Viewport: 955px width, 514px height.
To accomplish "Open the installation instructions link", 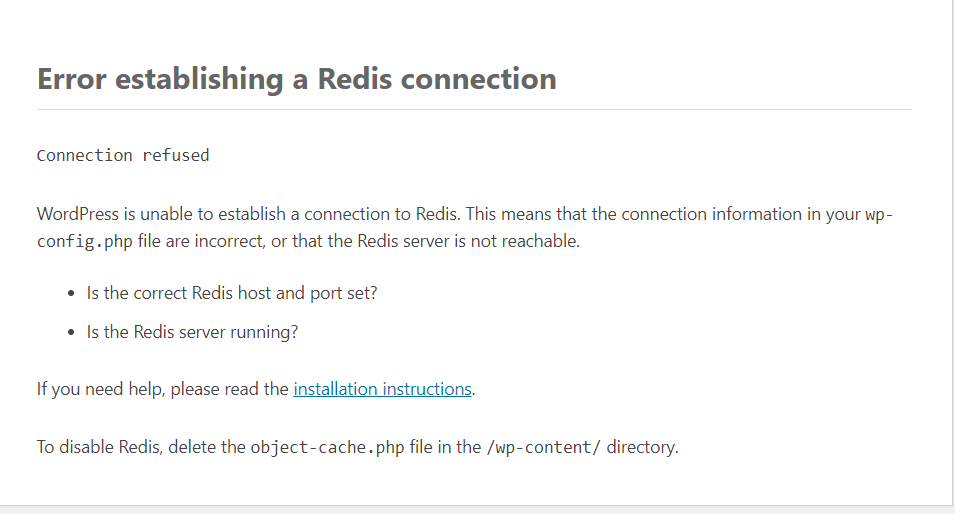I will click(382, 389).
